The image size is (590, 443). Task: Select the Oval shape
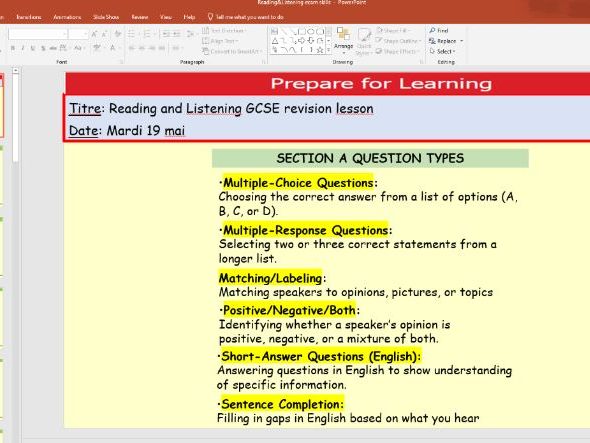(311, 31)
